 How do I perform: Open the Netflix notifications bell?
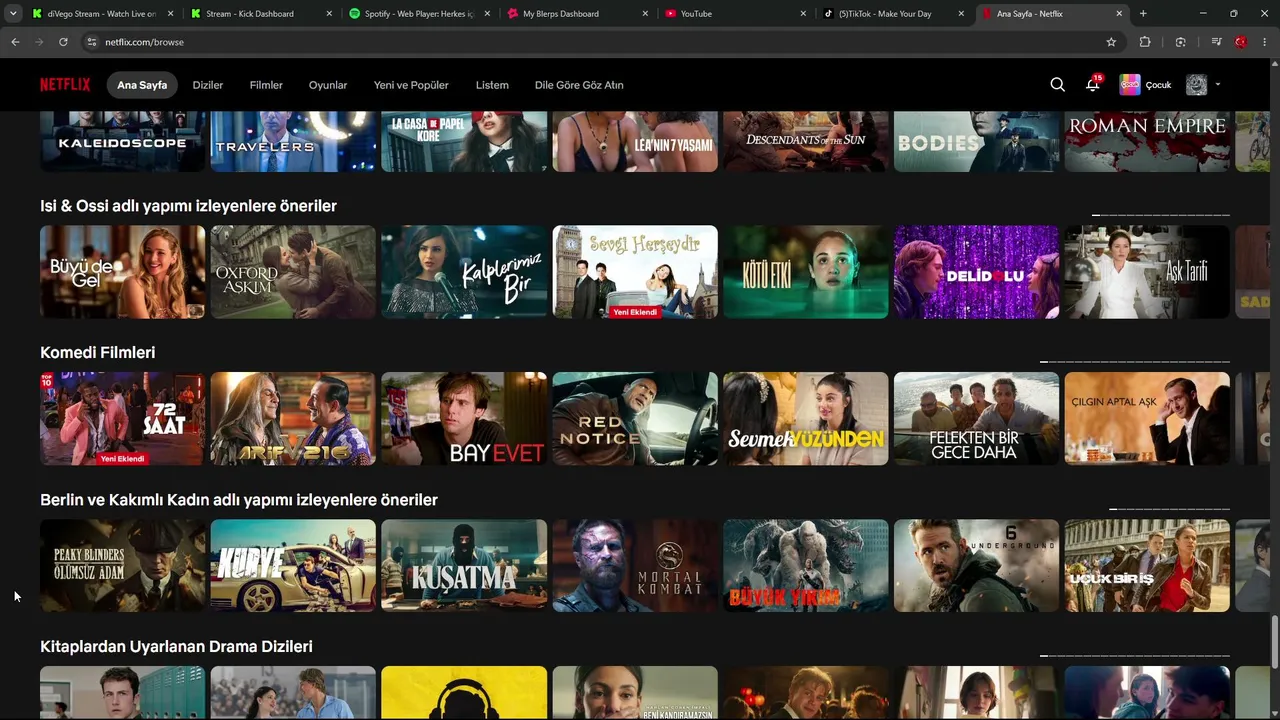click(x=1092, y=85)
